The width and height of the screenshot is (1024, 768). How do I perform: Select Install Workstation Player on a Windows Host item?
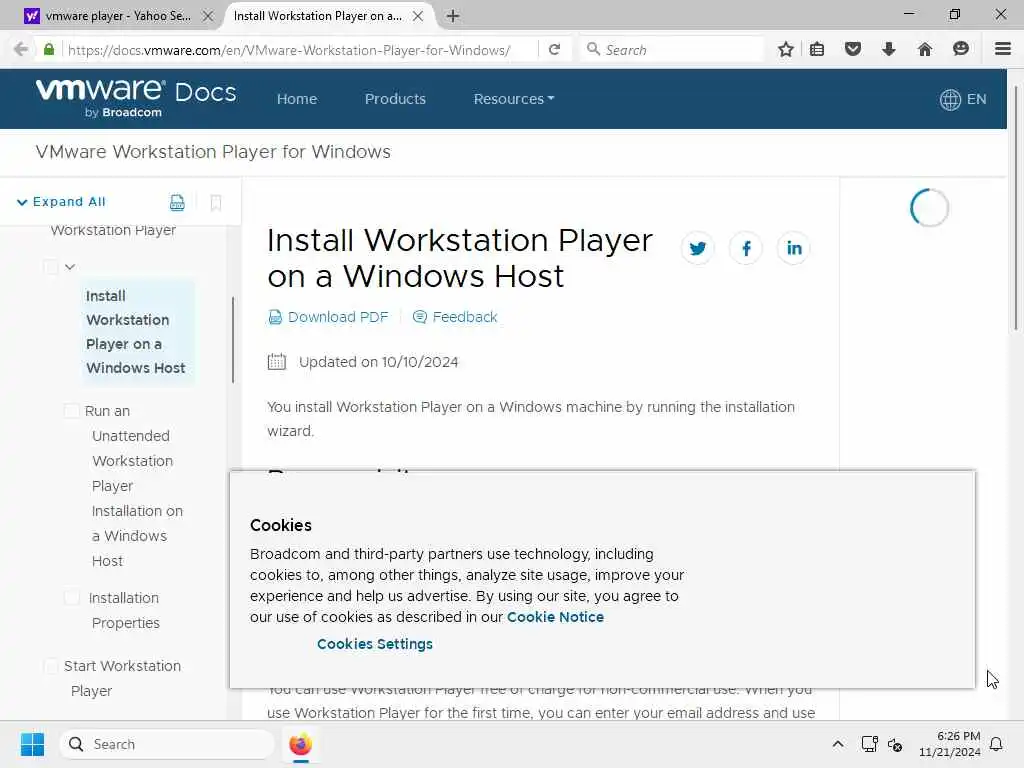coord(136,332)
